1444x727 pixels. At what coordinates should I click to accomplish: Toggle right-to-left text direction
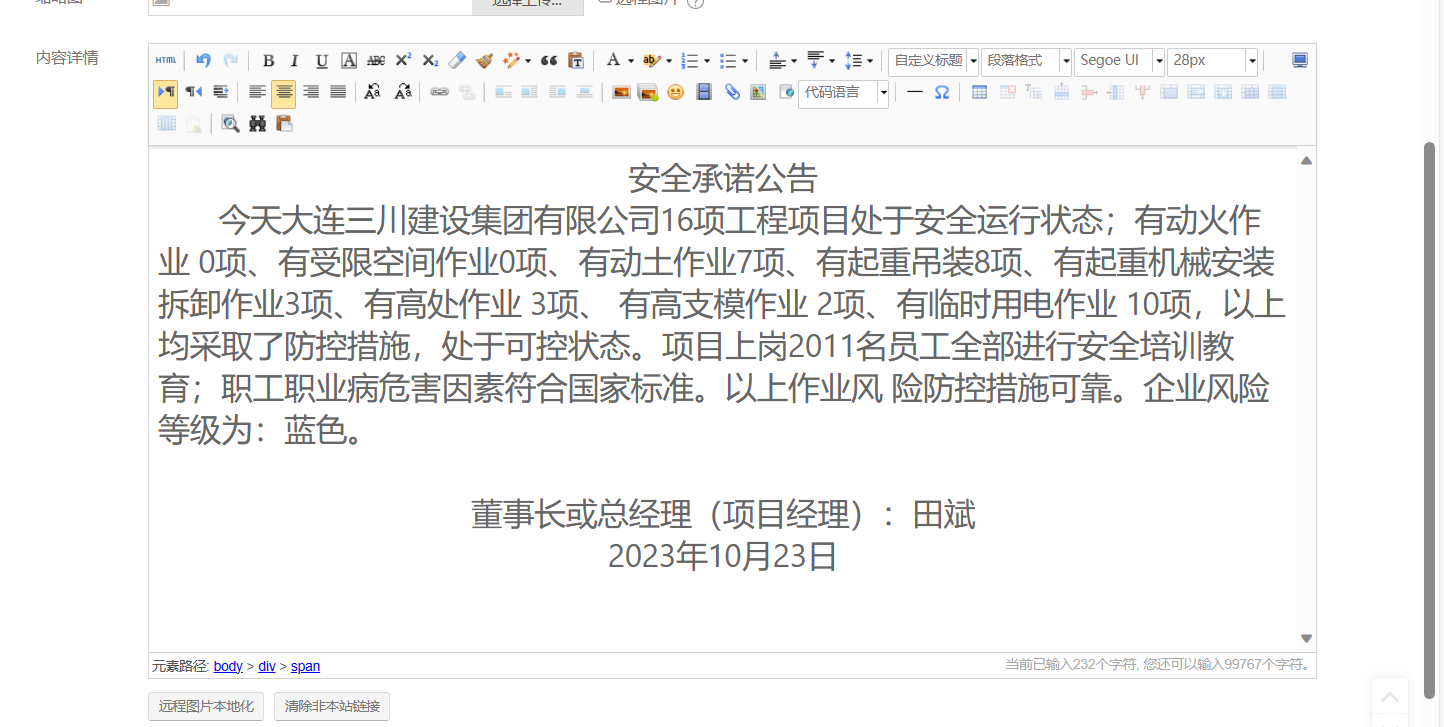coord(194,93)
